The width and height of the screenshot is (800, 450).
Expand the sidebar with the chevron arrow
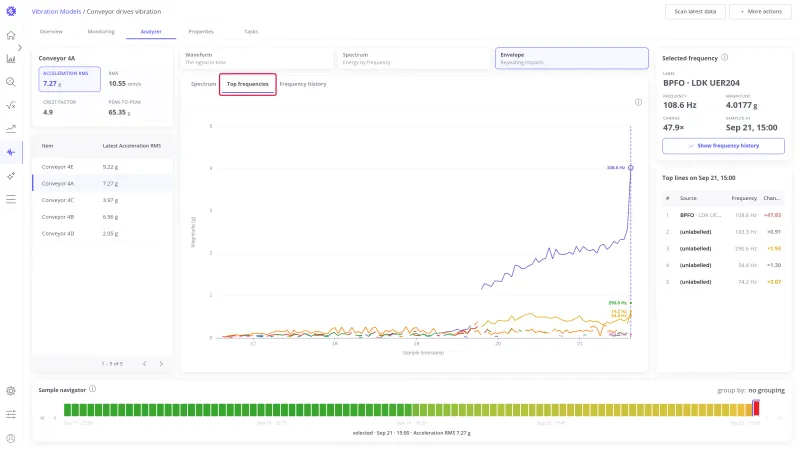(x=19, y=47)
